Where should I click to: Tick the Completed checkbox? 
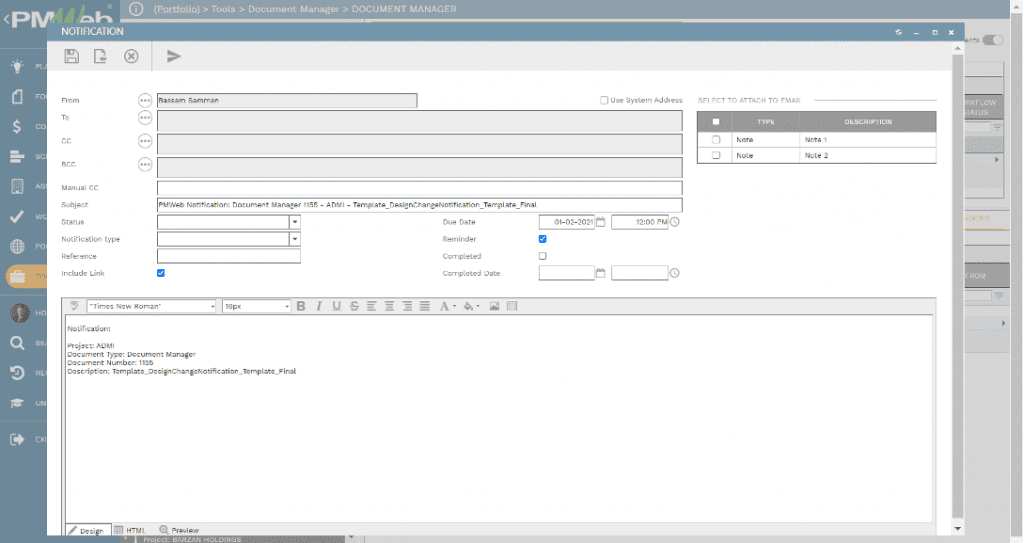pos(543,256)
